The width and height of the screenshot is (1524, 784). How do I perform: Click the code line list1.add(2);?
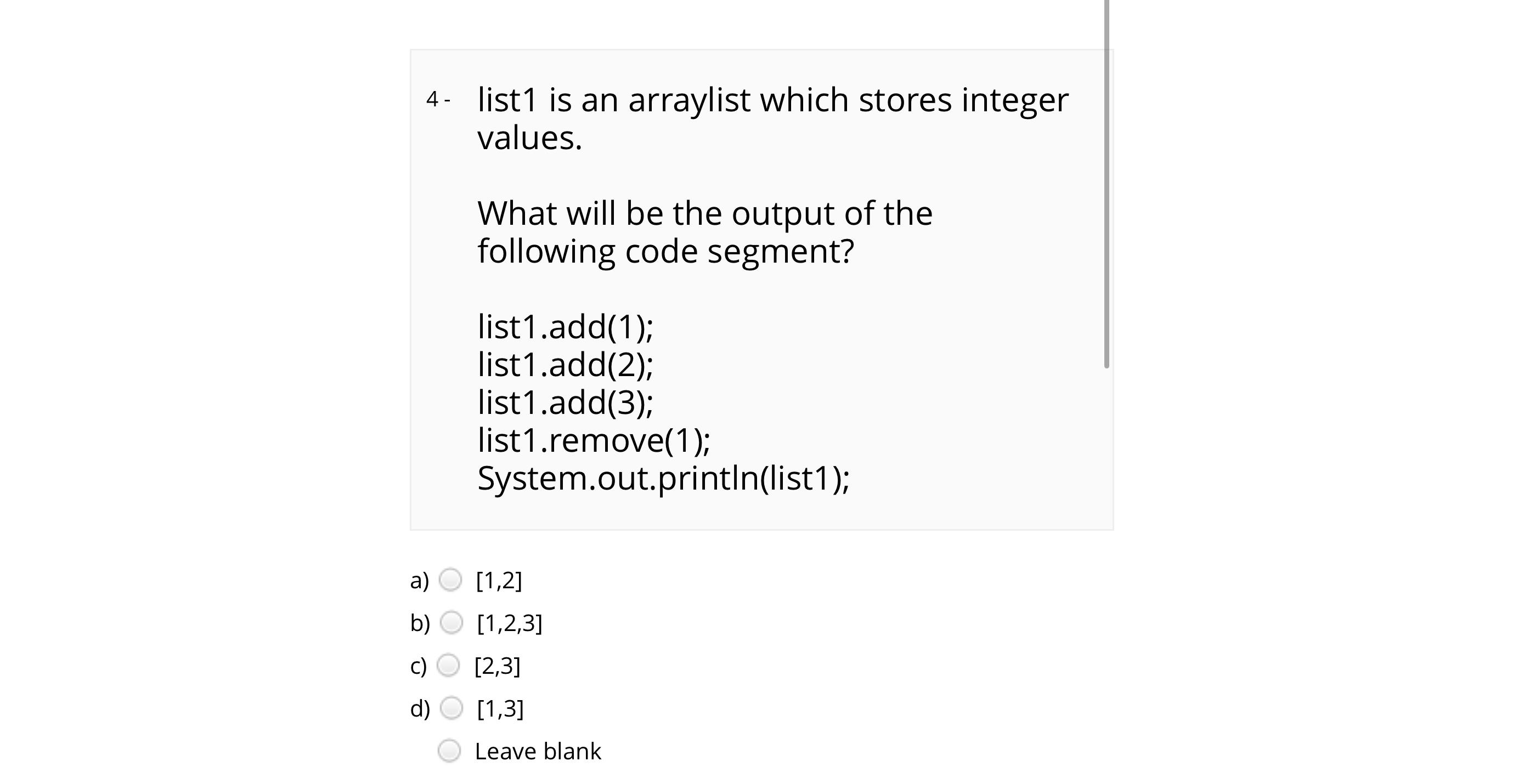click(565, 365)
